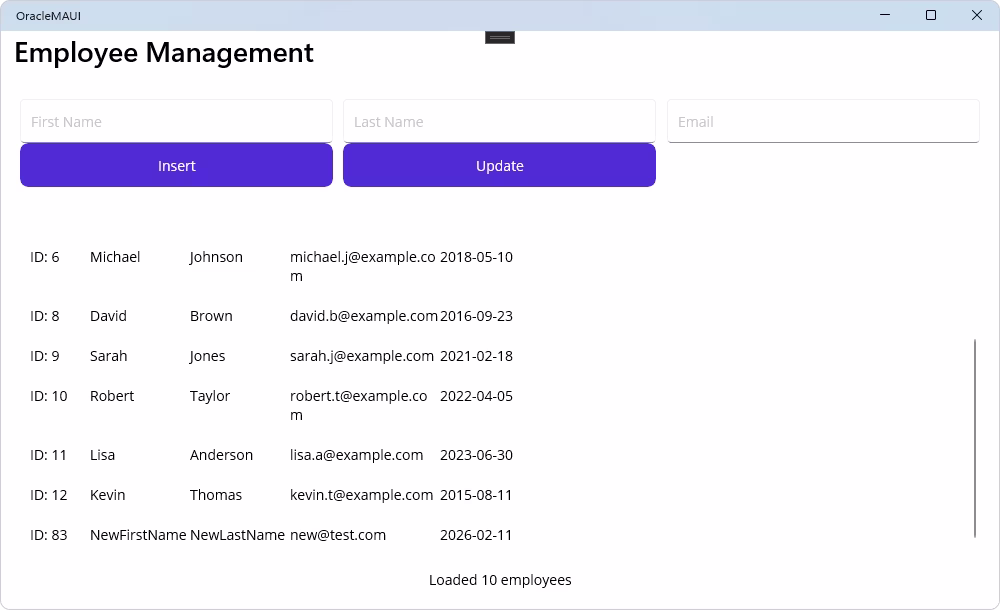Viewport: 1000px width, 610px height.
Task: Minimize the OracleMAUI window
Action: (885, 15)
